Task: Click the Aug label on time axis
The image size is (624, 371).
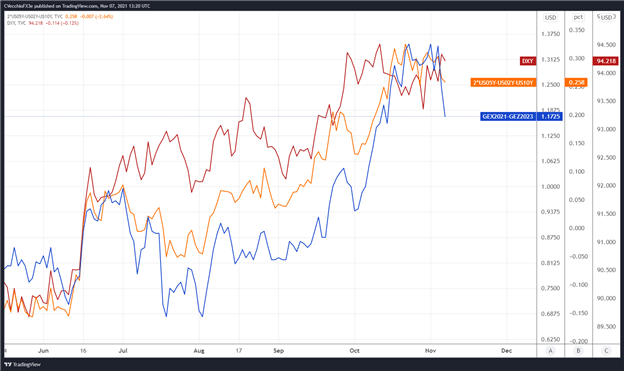Action: (199, 351)
